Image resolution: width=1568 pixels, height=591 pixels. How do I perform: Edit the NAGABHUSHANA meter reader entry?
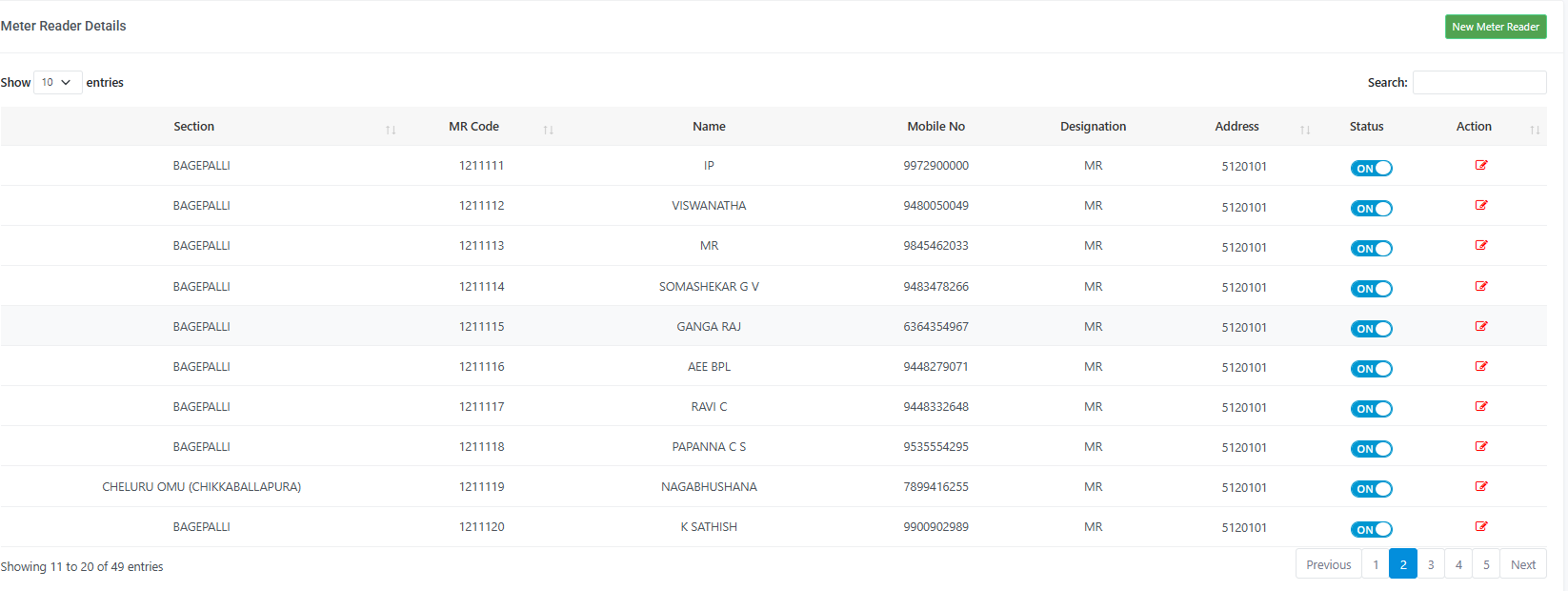[x=1481, y=486]
